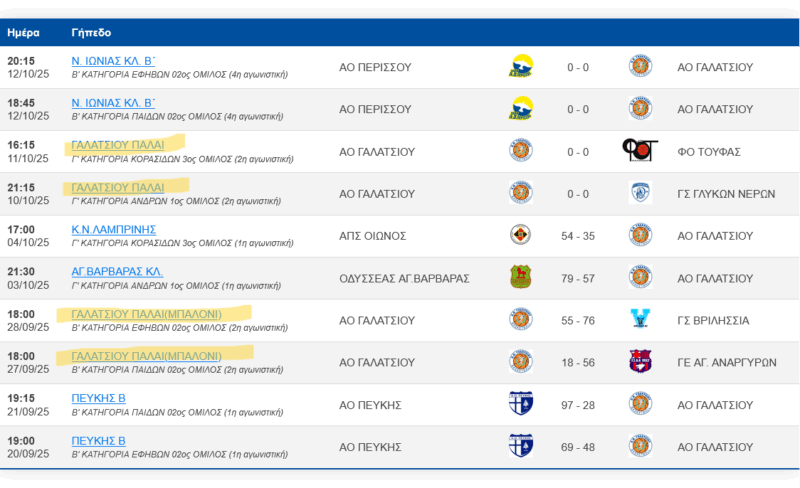Click Ν. ΙΩΝΙΑΣ ΚΛ. Β΄ link for 18:45 match
Screen dimensions: 800x488
113,102
